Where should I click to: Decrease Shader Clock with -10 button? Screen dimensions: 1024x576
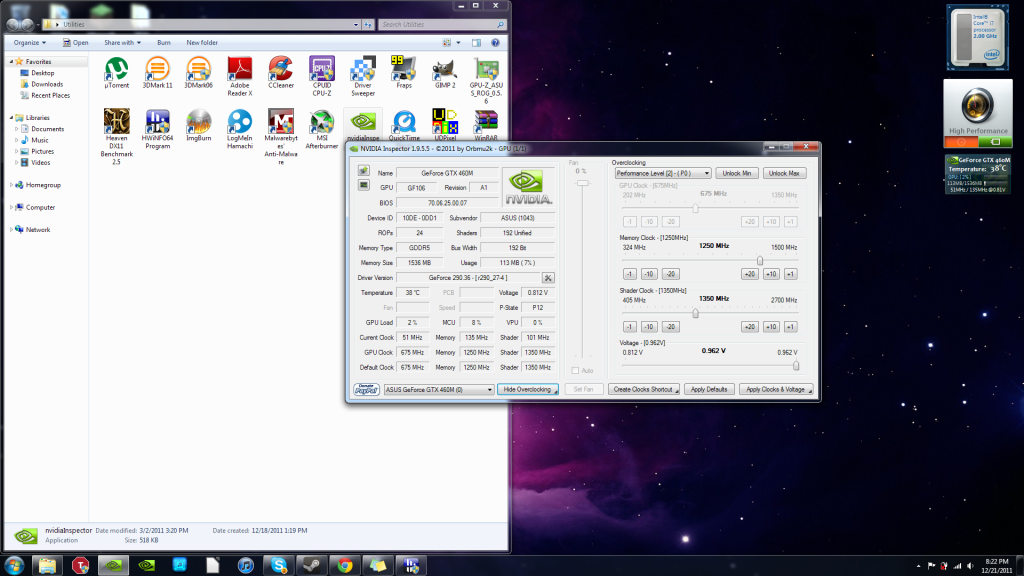pos(648,327)
